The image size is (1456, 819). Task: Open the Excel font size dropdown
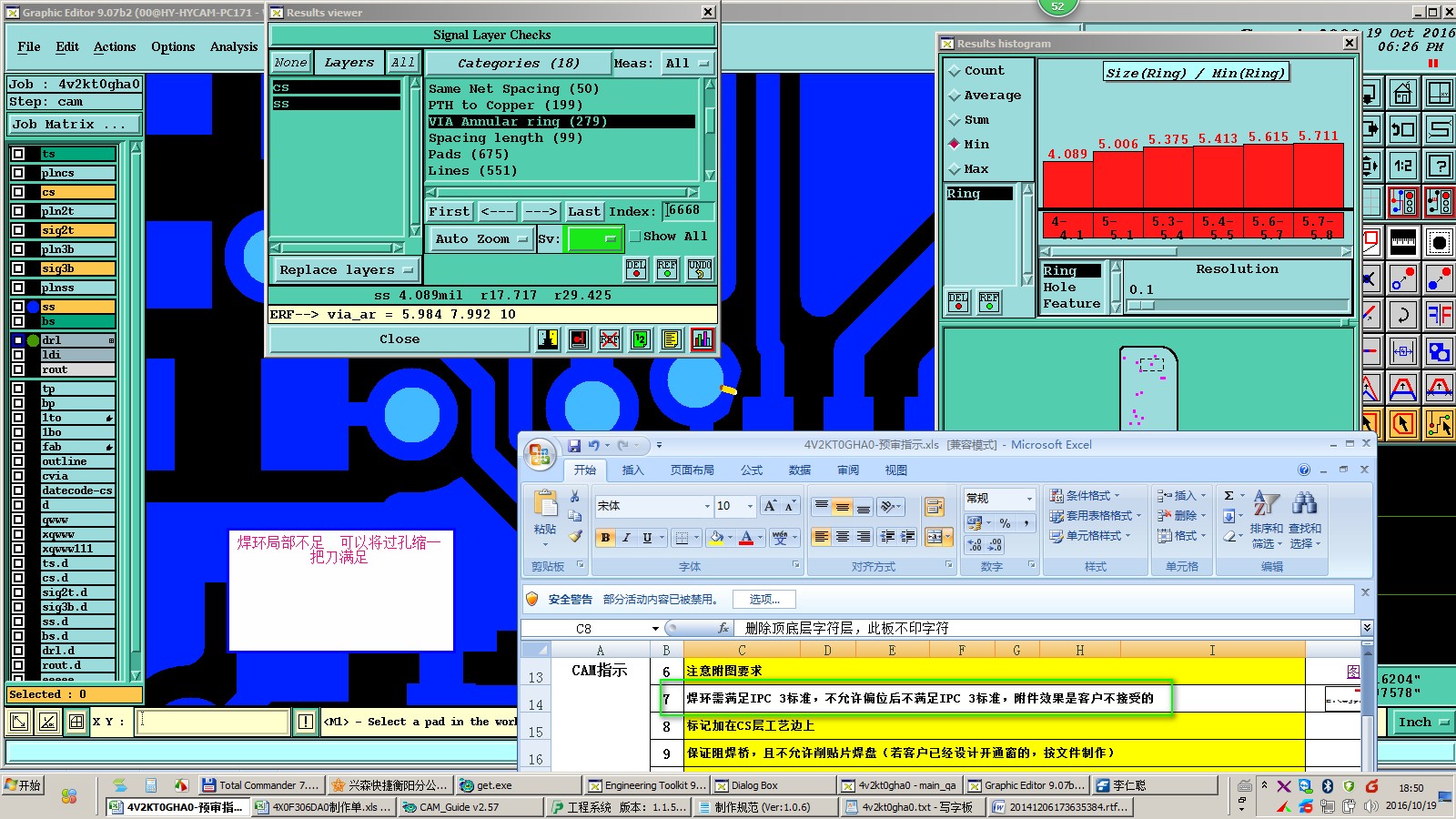[750, 506]
